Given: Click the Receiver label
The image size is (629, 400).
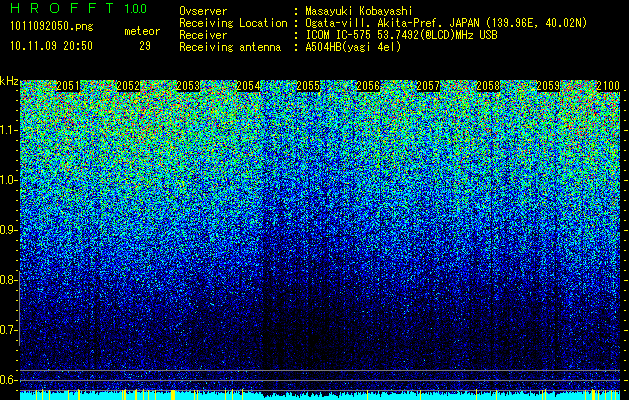Looking at the screenshot, I should 203,35.
